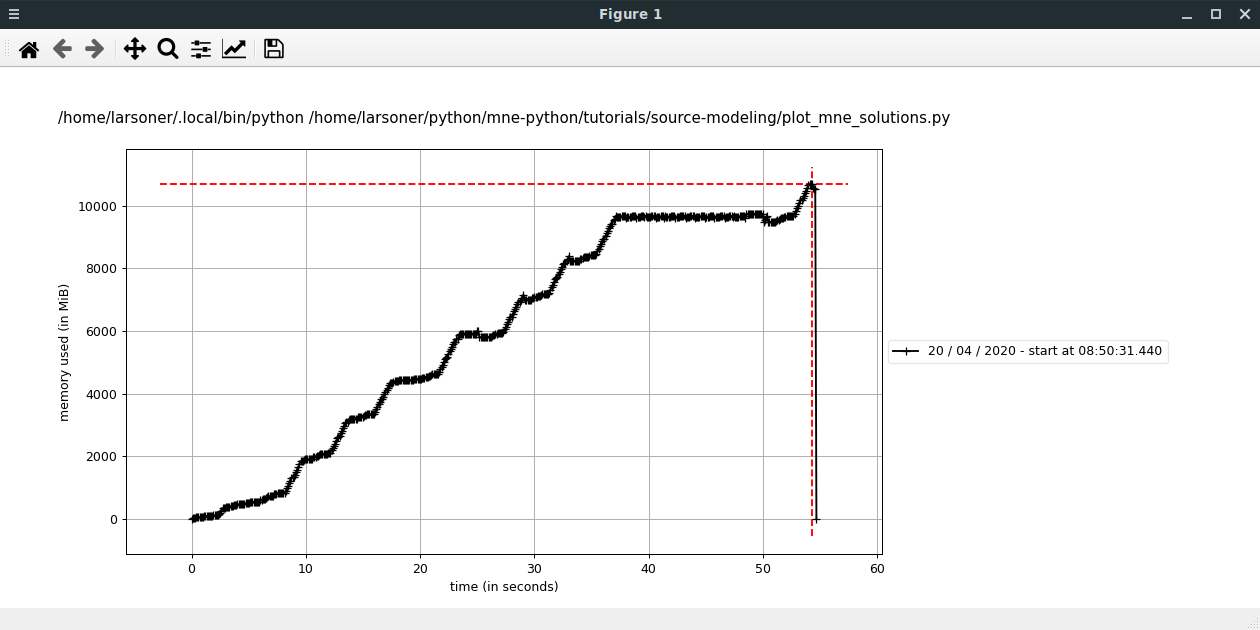Open the window menu icon in title bar
Screen dimensions: 1260x630
[14, 14]
